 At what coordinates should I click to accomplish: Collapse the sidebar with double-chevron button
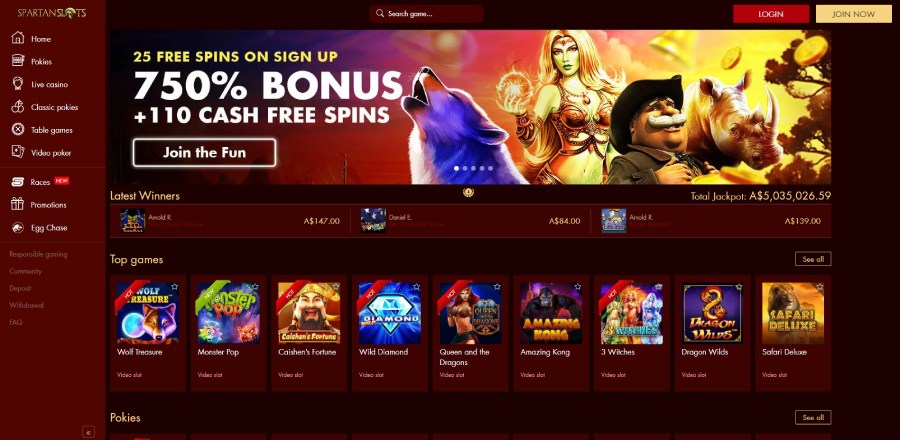click(88, 432)
